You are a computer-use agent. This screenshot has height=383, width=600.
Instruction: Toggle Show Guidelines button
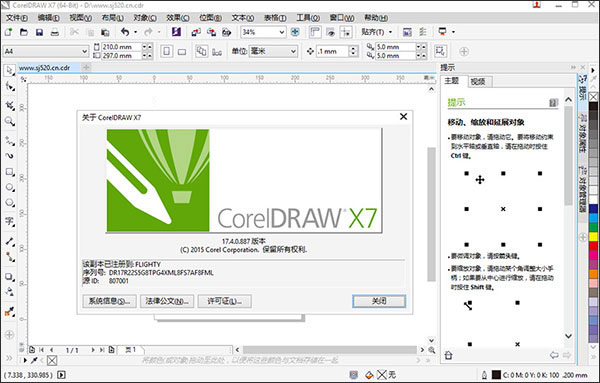(x=346, y=32)
